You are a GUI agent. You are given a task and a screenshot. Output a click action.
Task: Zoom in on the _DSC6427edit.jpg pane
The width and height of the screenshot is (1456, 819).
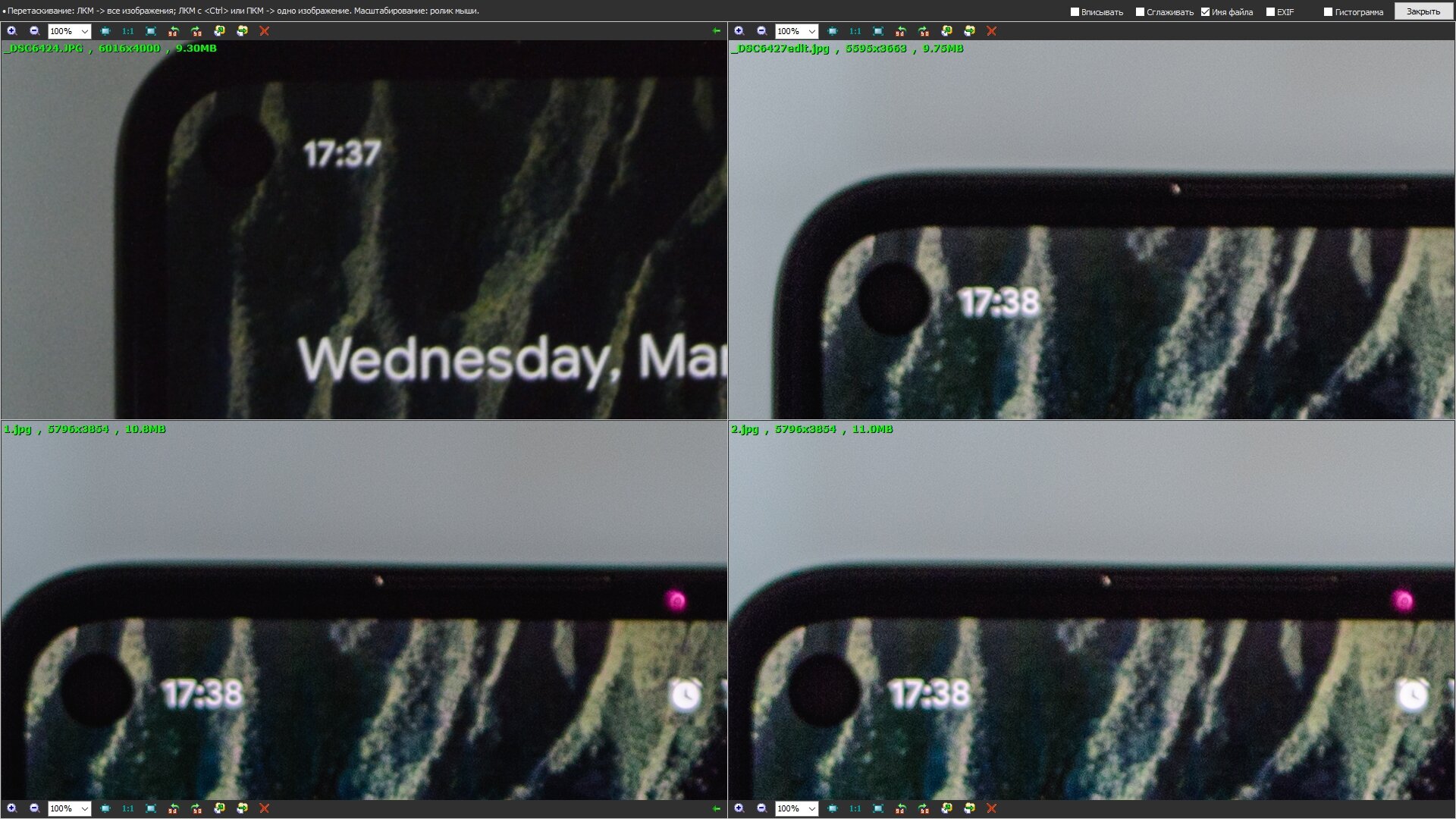[x=739, y=31]
